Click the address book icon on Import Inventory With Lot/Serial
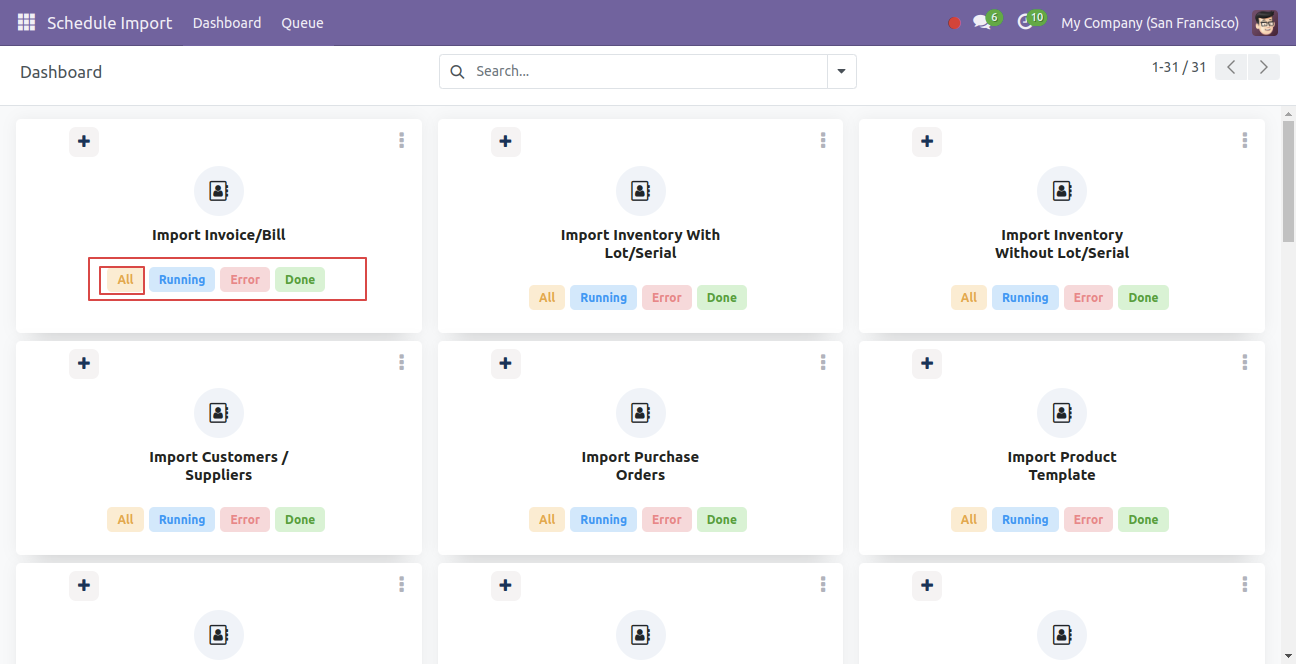 point(641,191)
